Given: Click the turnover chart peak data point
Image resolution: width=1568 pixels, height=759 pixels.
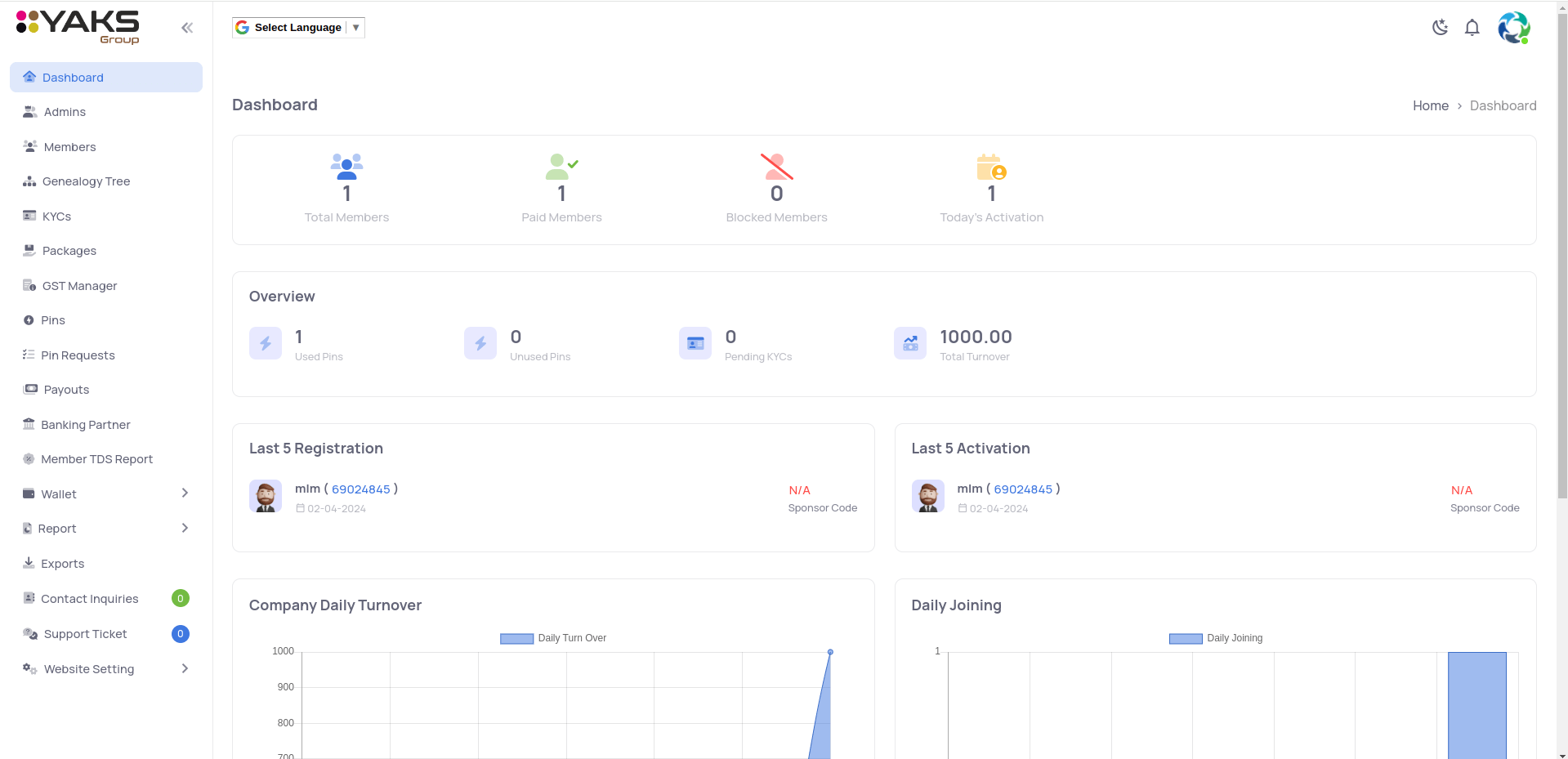Looking at the screenshot, I should [830, 652].
